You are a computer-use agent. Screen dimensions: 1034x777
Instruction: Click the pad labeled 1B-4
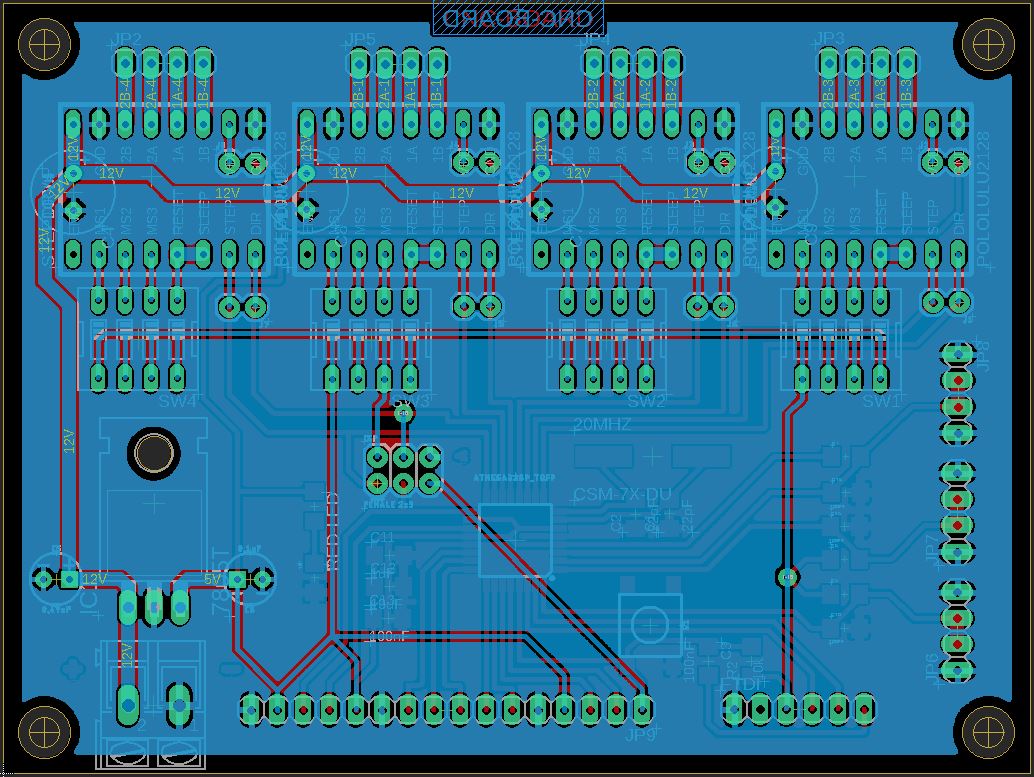tap(203, 64)
